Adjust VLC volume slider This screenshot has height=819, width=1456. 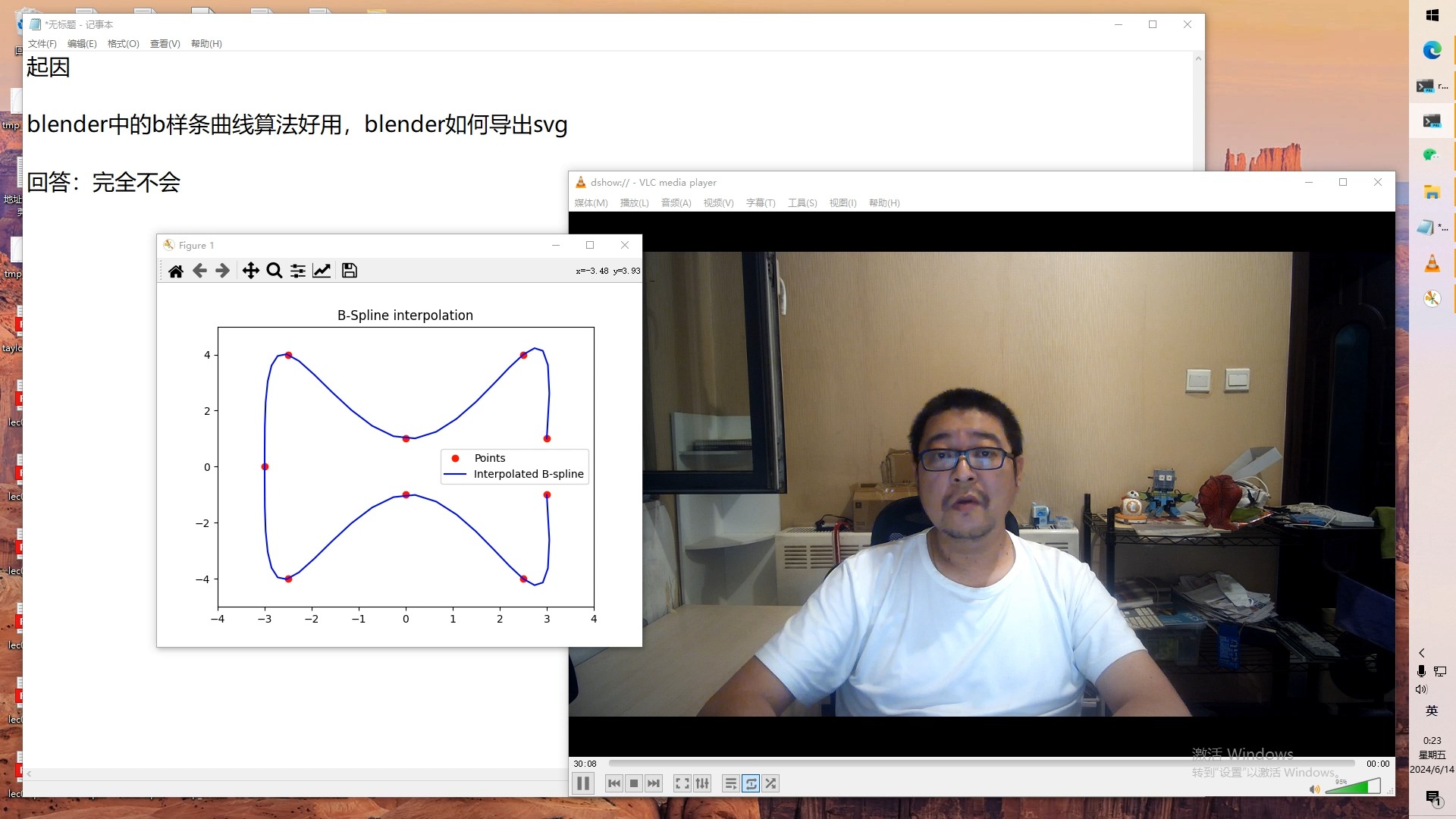(x=1353, y=786)
